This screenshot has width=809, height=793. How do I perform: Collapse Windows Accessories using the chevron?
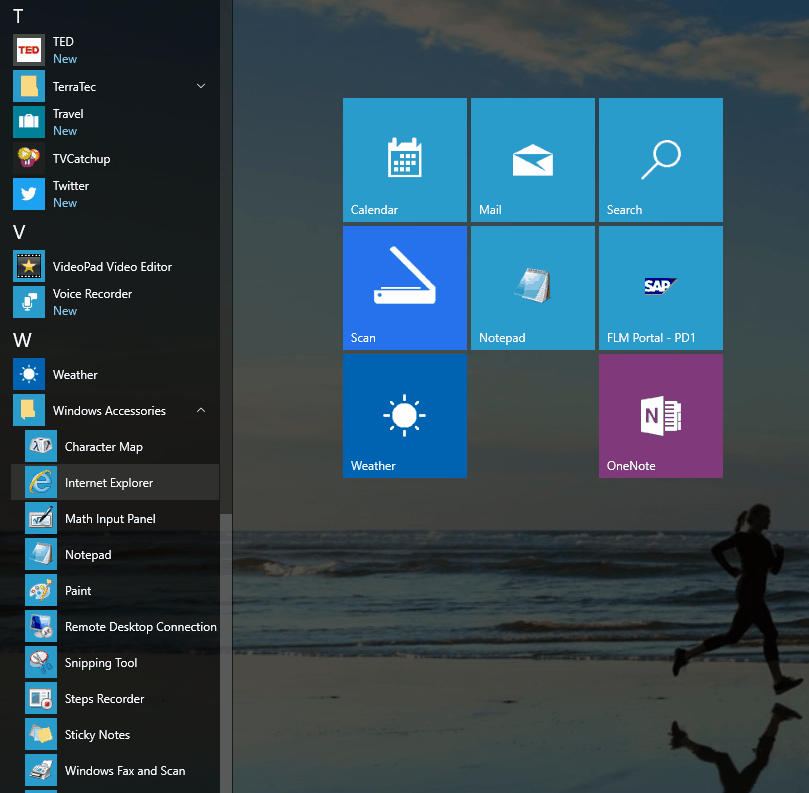point(201,410)
